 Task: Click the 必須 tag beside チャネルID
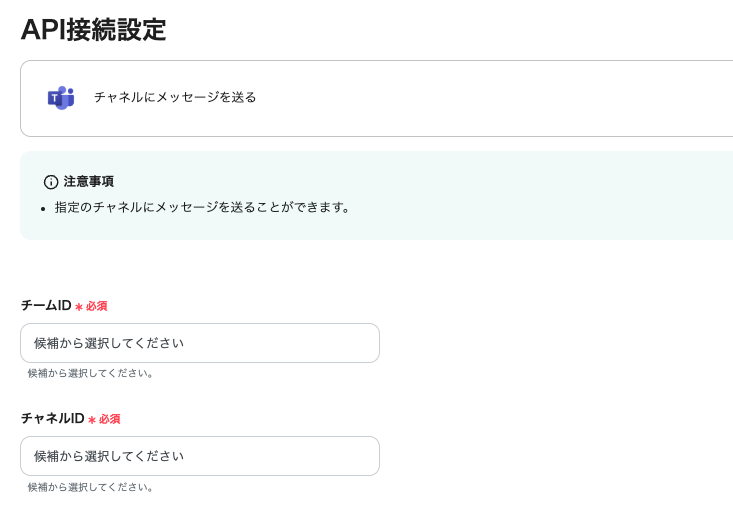point(109,420)
